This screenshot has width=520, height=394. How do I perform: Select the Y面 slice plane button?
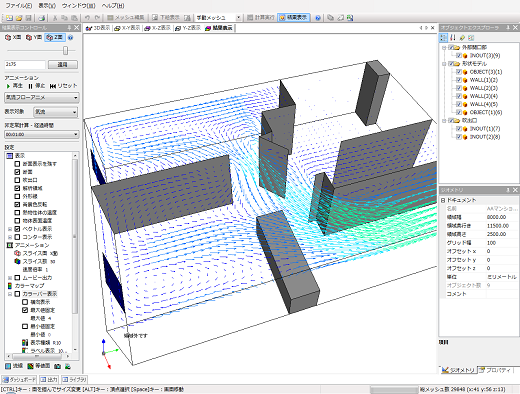[34, 37]
